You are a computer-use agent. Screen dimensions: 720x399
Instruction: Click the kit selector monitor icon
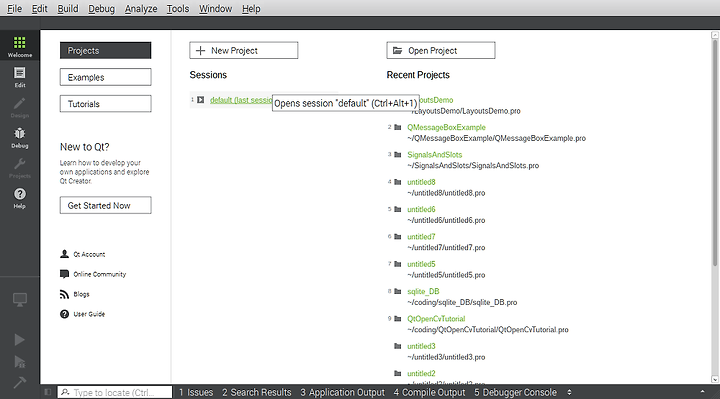[x=20, y=300]
